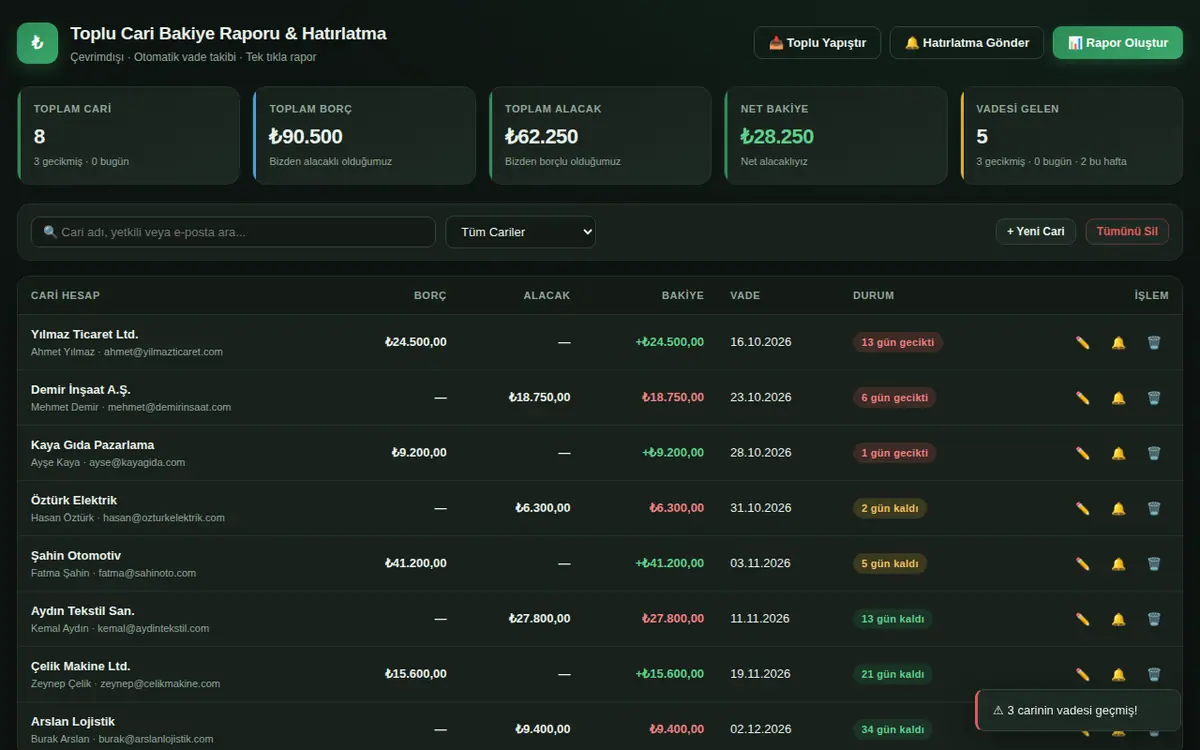
Task: Edit Aydın Tekstil San. with pencil icon
Action: (1082, 619)
